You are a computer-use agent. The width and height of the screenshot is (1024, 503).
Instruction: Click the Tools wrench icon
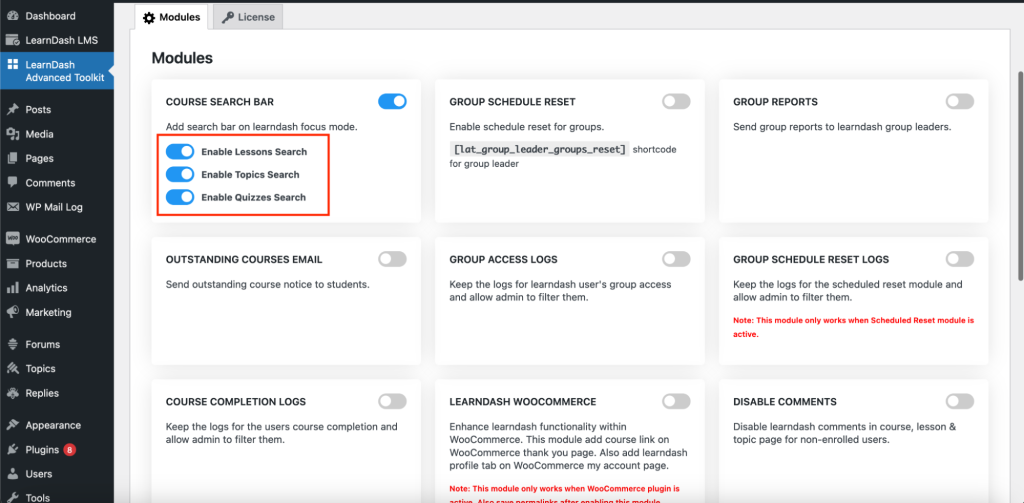12,498
